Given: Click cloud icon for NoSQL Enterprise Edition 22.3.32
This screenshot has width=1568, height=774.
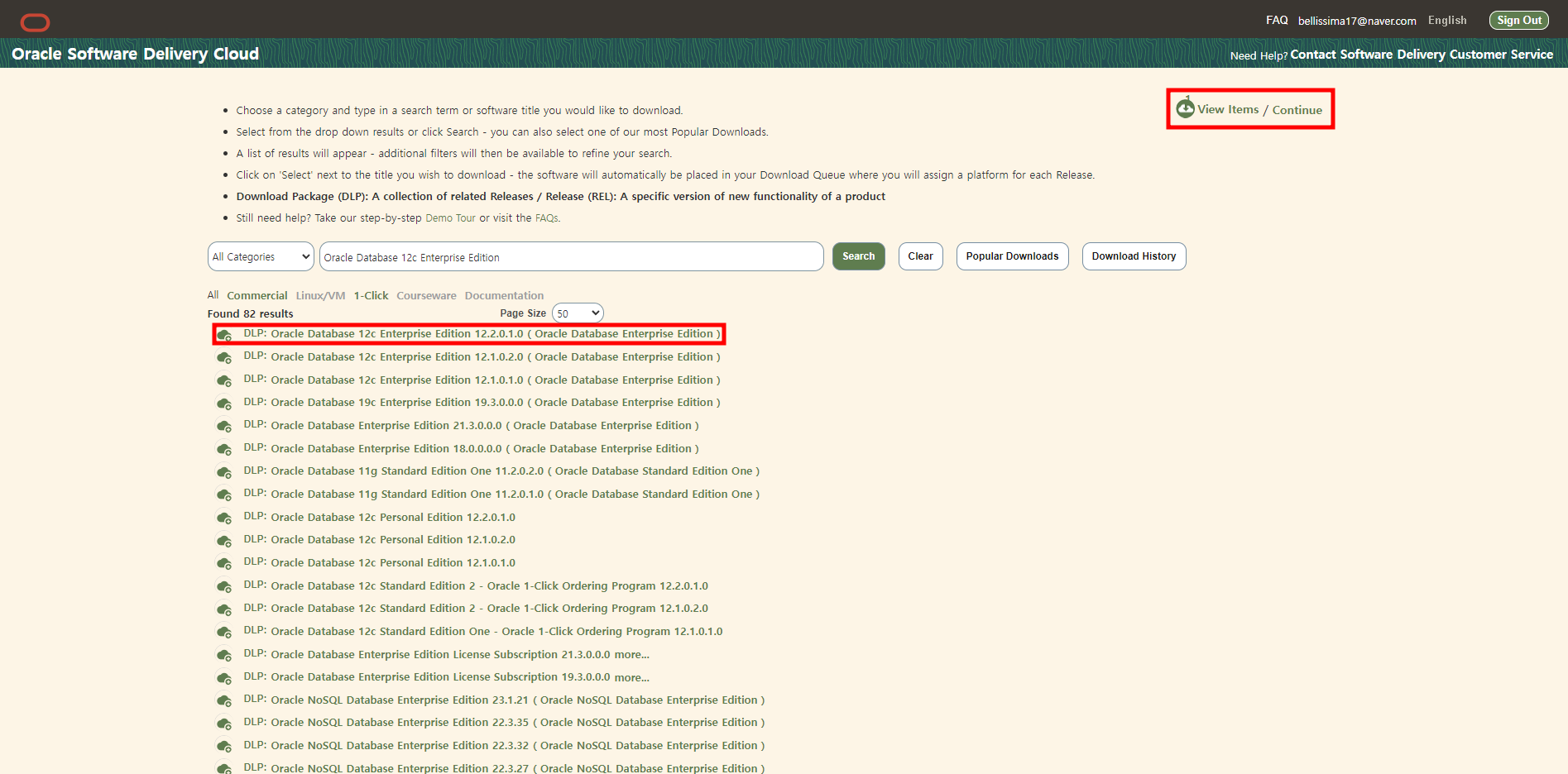Looking at the screenshot, I should pos(223,747).
